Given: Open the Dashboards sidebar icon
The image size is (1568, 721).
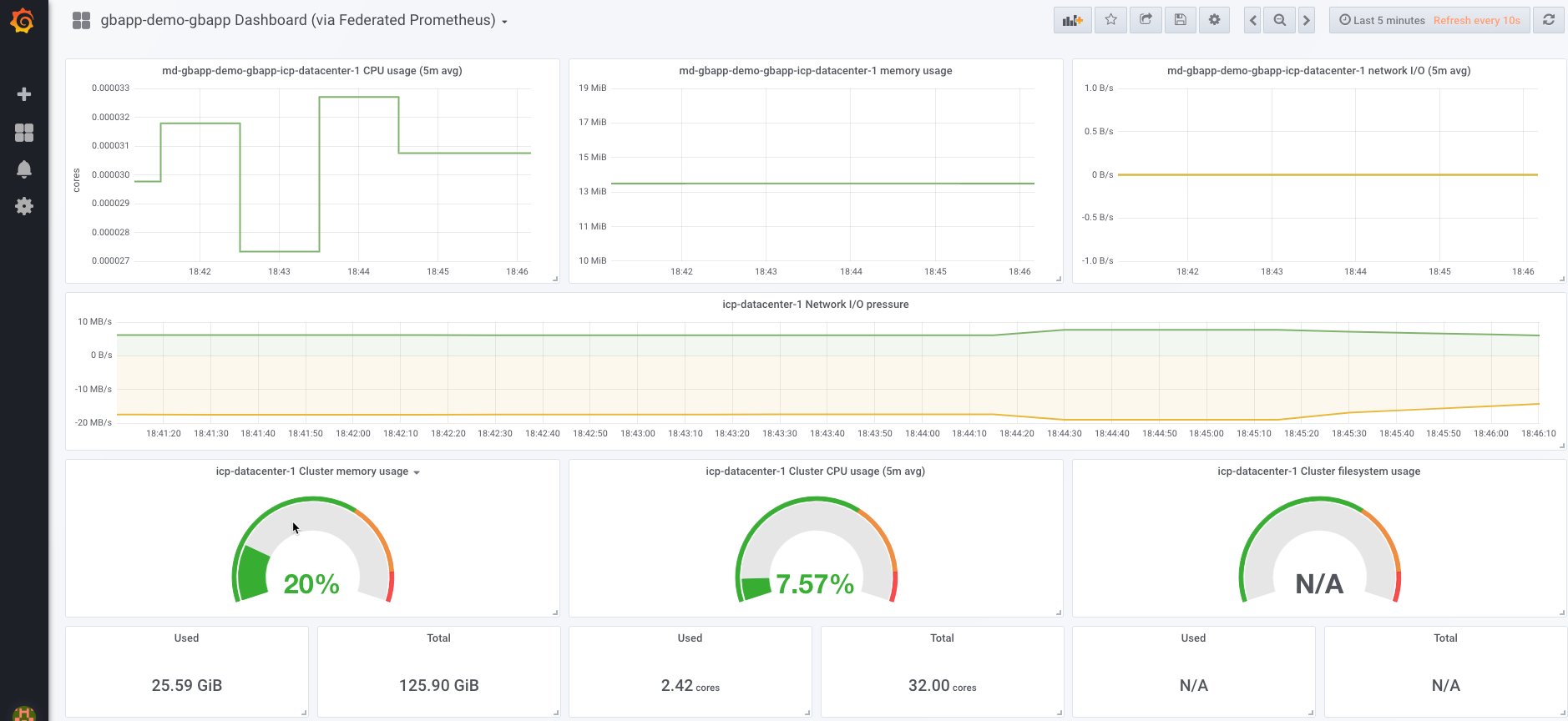Looking at the screenshot, I should point(24,133).
